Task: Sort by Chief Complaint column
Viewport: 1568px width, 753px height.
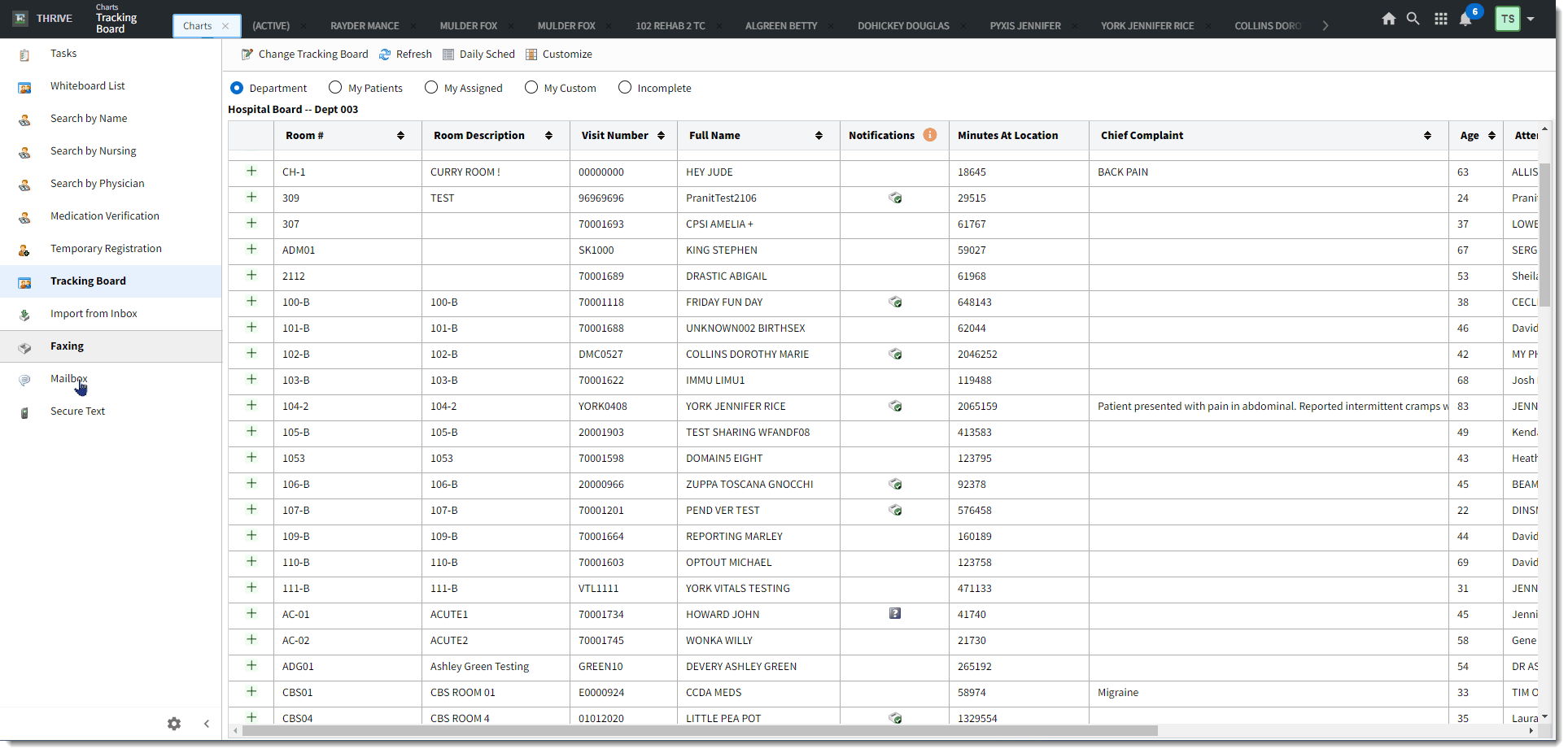Action: [x=1427, y=136]
